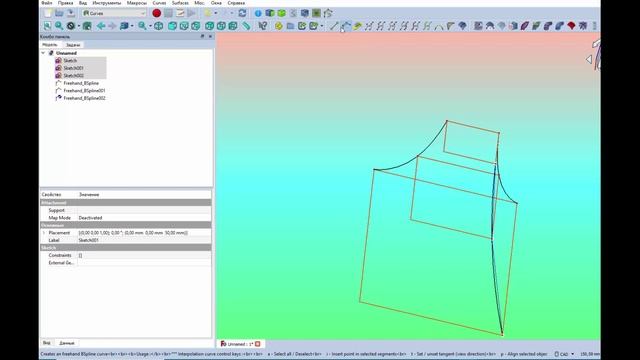
Task: Switch to Задачи tab
Action: [x=73, y=45]
